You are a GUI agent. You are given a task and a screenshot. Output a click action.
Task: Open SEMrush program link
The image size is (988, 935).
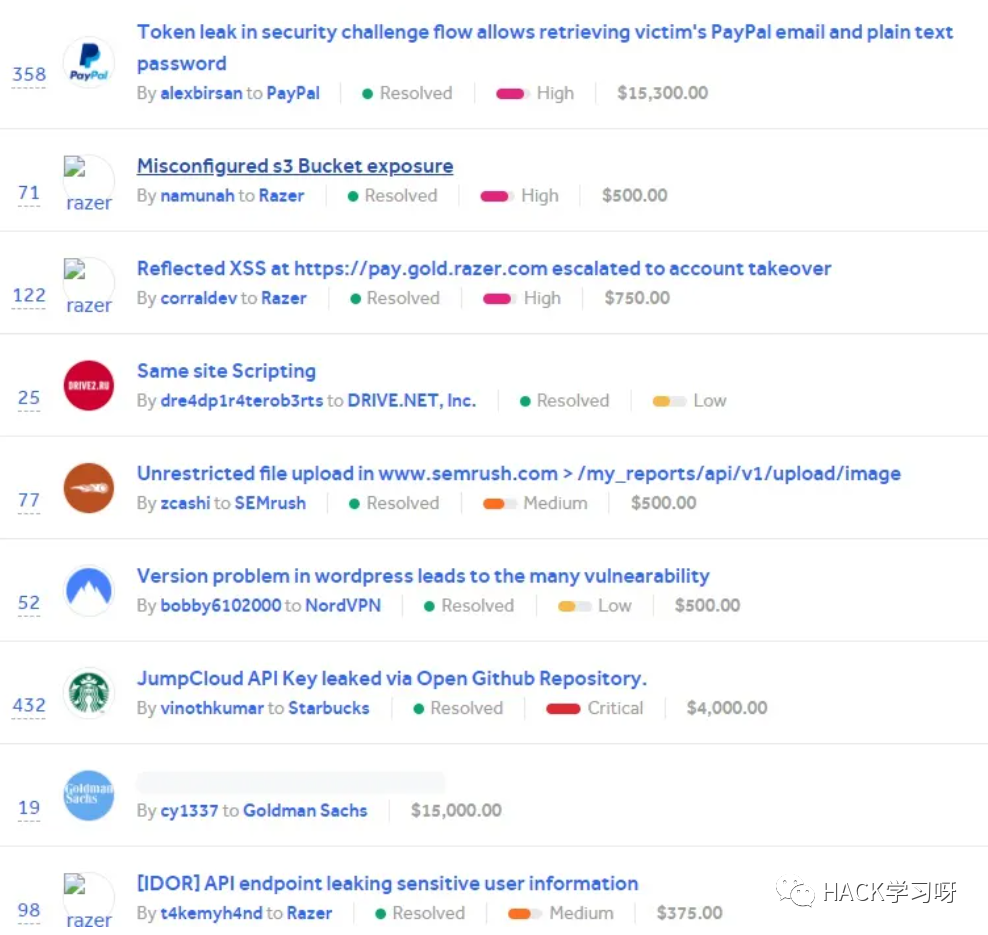(270, 503)
